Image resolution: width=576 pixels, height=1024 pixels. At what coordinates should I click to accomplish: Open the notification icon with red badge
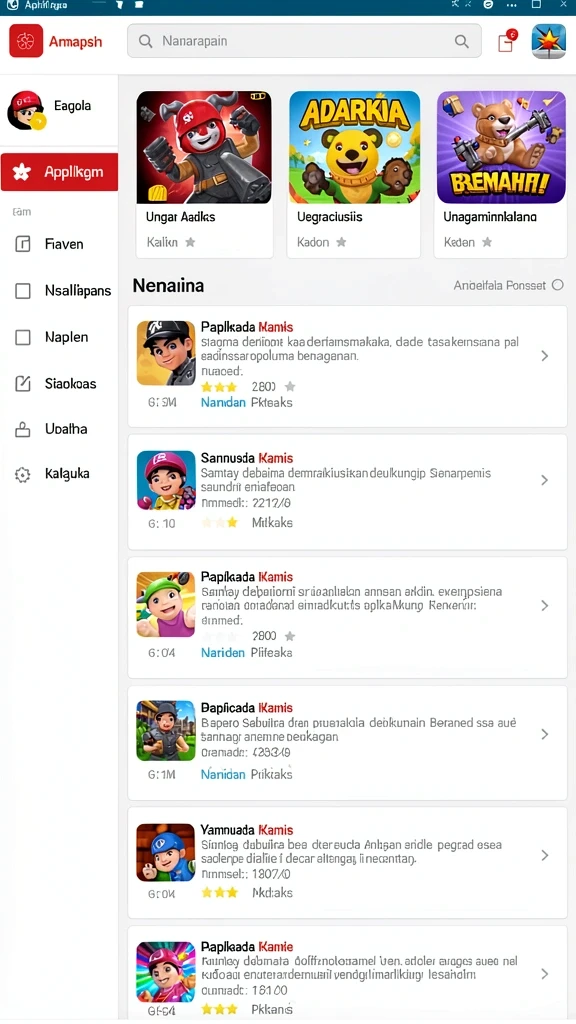click(506, 41)
